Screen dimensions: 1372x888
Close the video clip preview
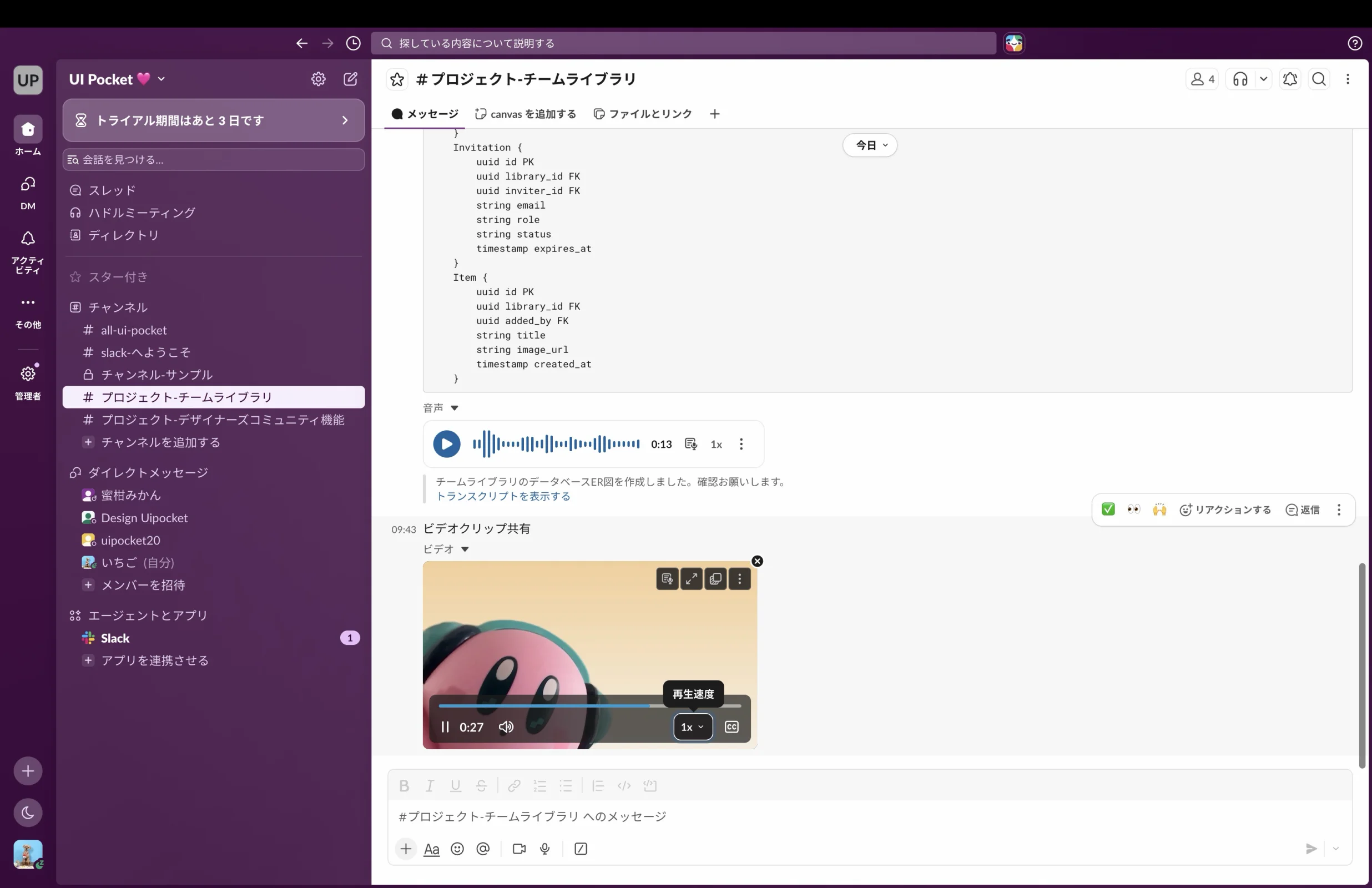[758, 562]
